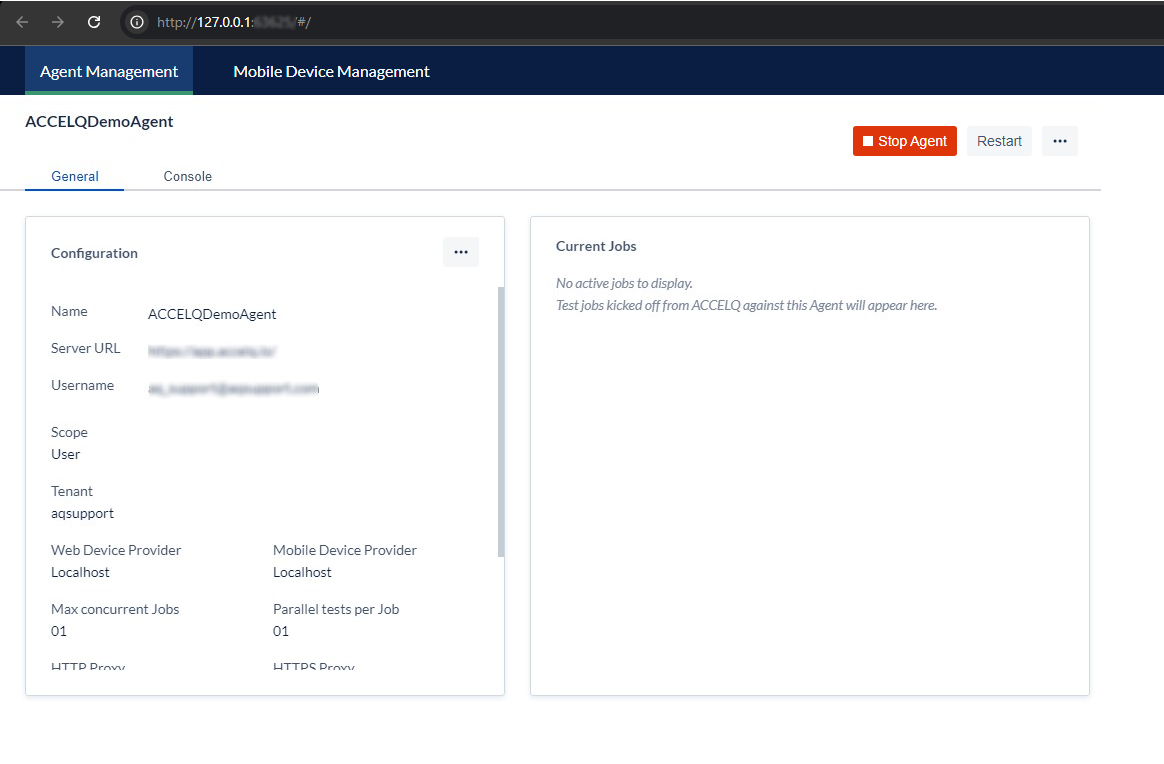The image size is (1164, 764).
Task: Go back using the browser back arrow
Action: [22, 22]
